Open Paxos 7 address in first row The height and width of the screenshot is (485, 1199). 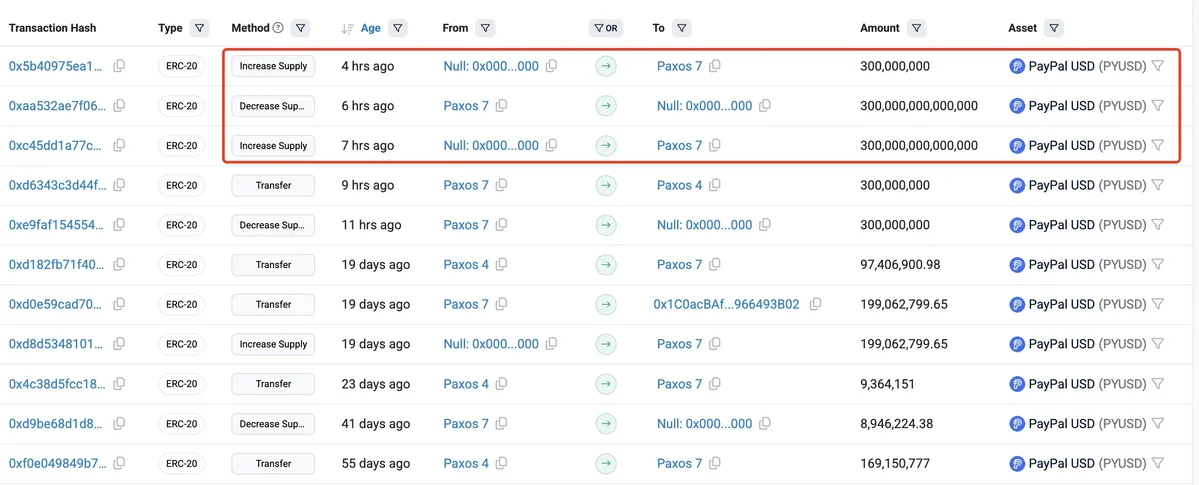click(679, 66)
